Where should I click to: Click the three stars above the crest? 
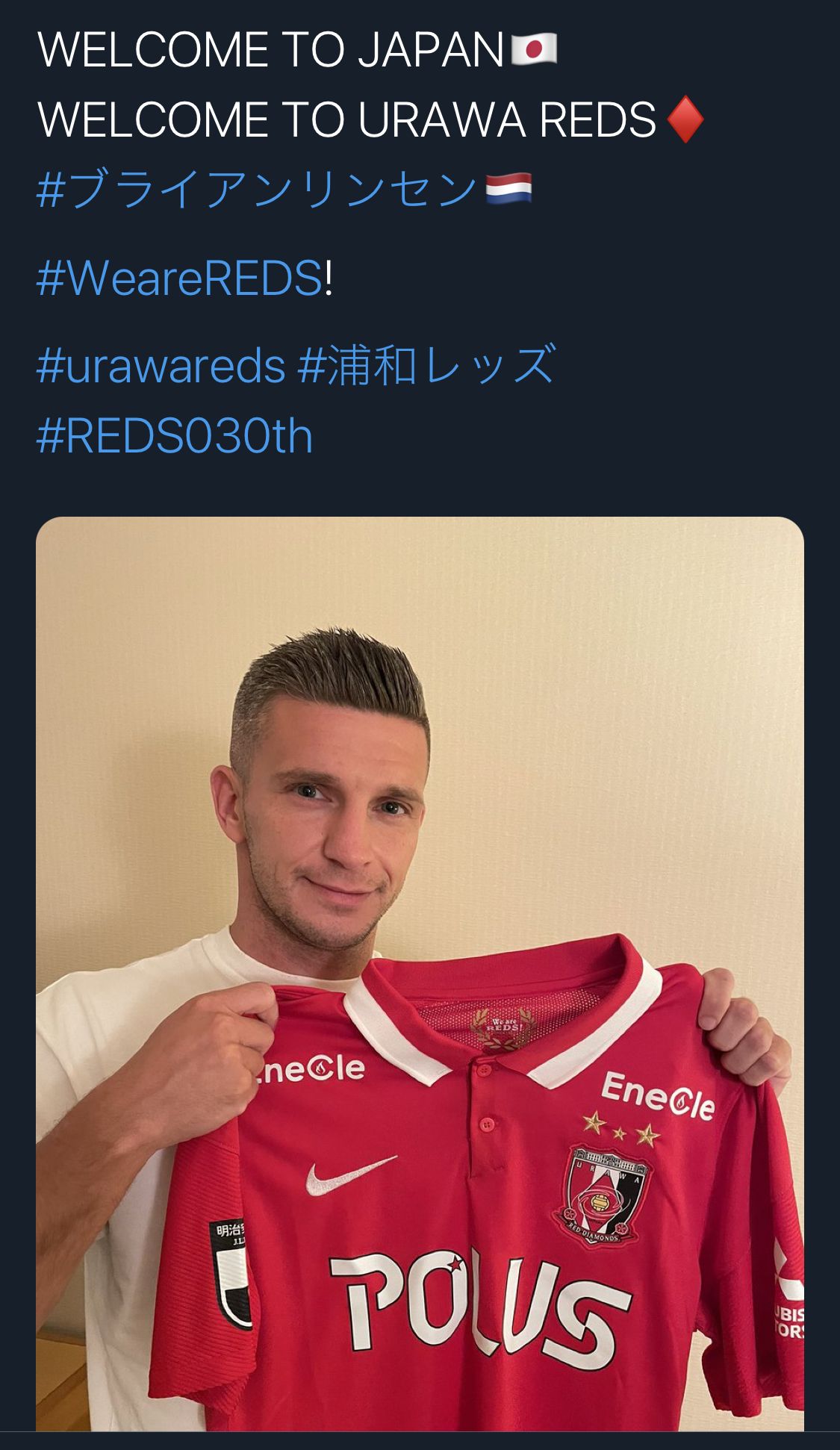click(621, 1130)
